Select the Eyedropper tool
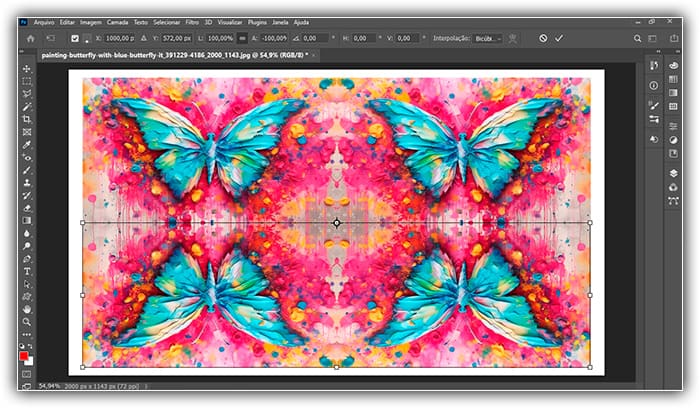The image size is (700, 408). 27,145
